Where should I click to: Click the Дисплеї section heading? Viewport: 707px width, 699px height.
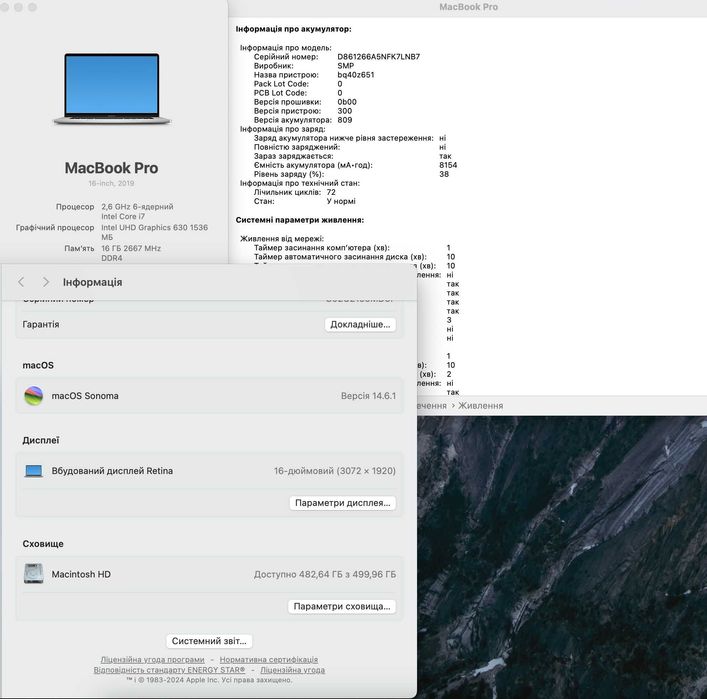pyautogui.click(x=41, y=441)
